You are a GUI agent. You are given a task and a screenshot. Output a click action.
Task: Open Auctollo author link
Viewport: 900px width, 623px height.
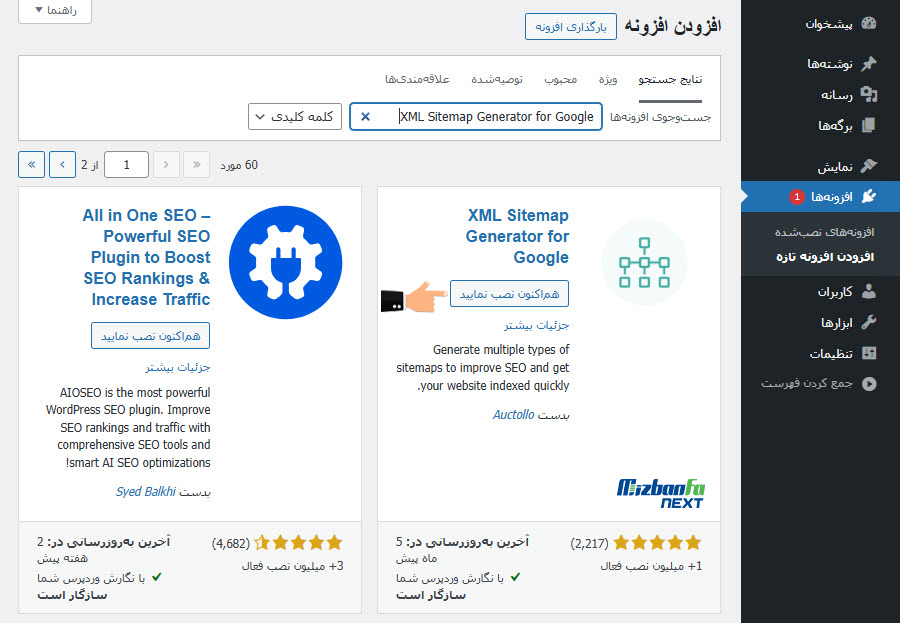pos(514,415)
